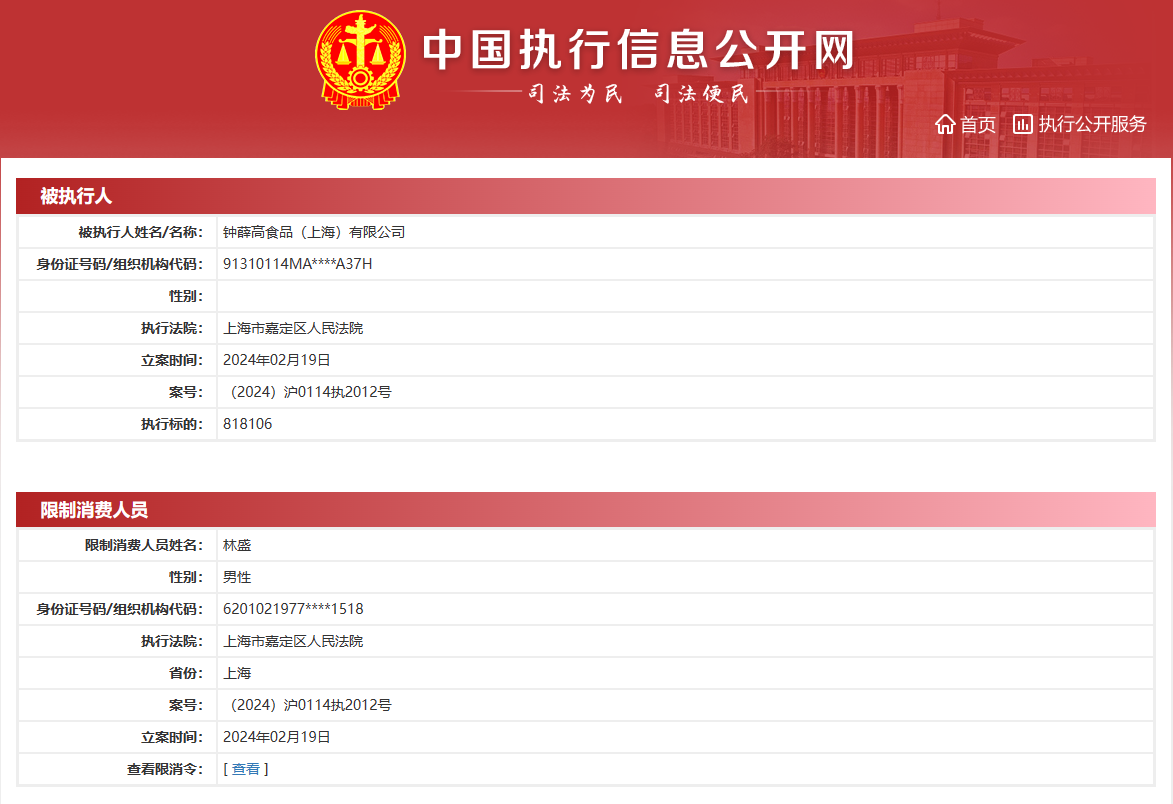Viewport: 1173px width, 804px height.
Task: Select the 限制消费人员 section header
Action: pyautogui.click(x=586, y=510)
